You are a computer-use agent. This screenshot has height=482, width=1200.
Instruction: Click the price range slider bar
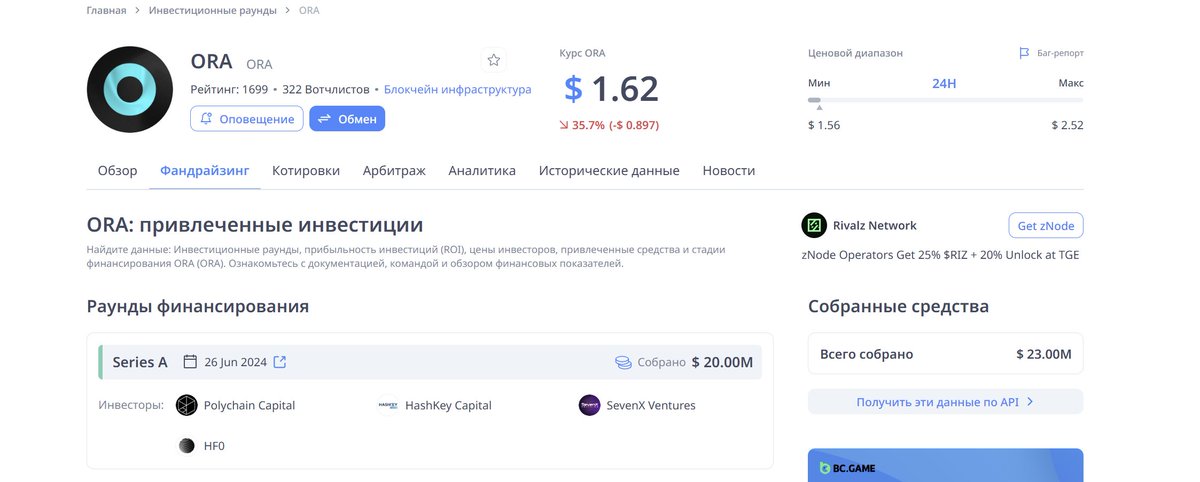coord(945,100)
